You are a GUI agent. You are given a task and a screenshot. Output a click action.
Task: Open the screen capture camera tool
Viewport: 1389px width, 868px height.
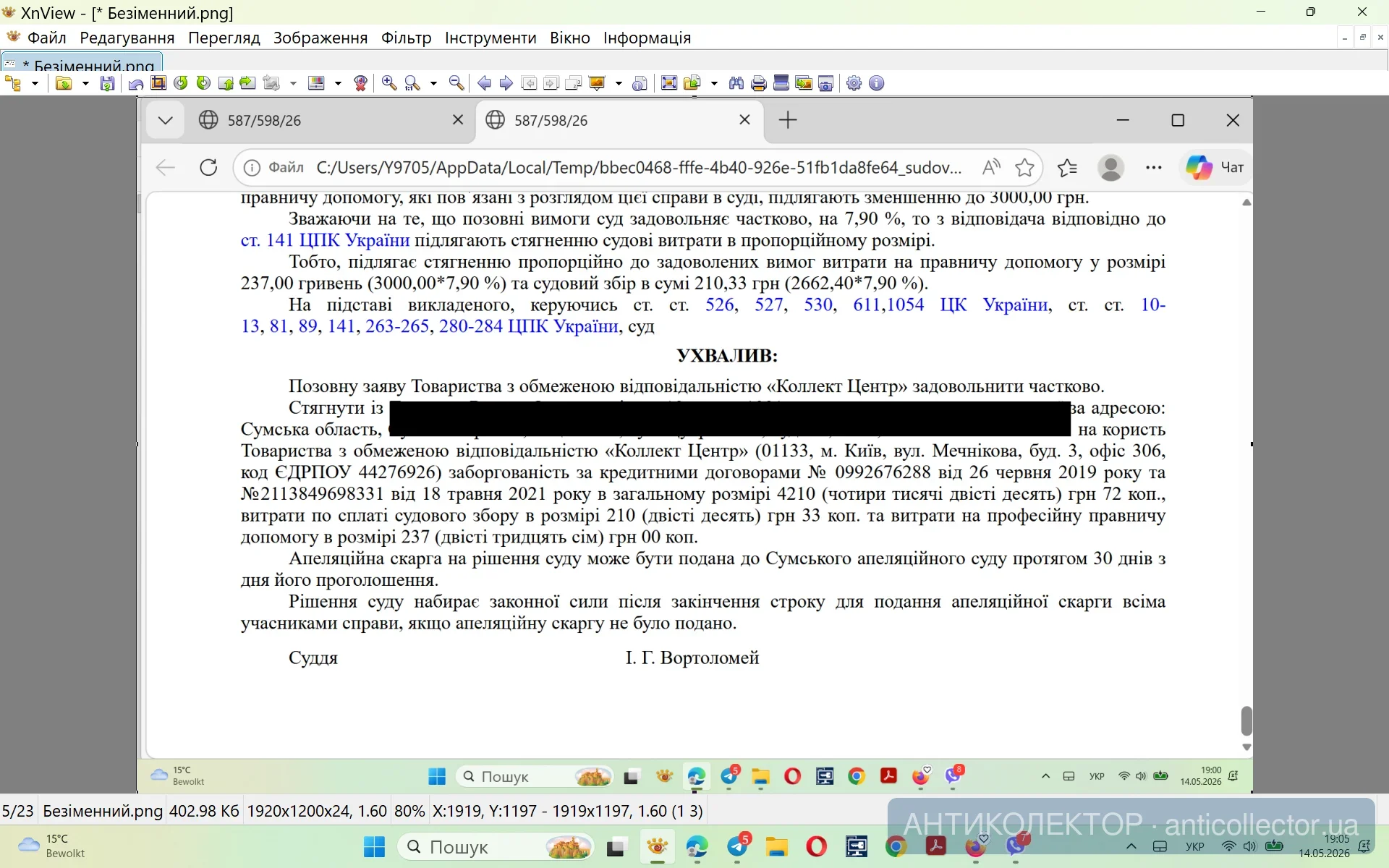coord(825,83)
